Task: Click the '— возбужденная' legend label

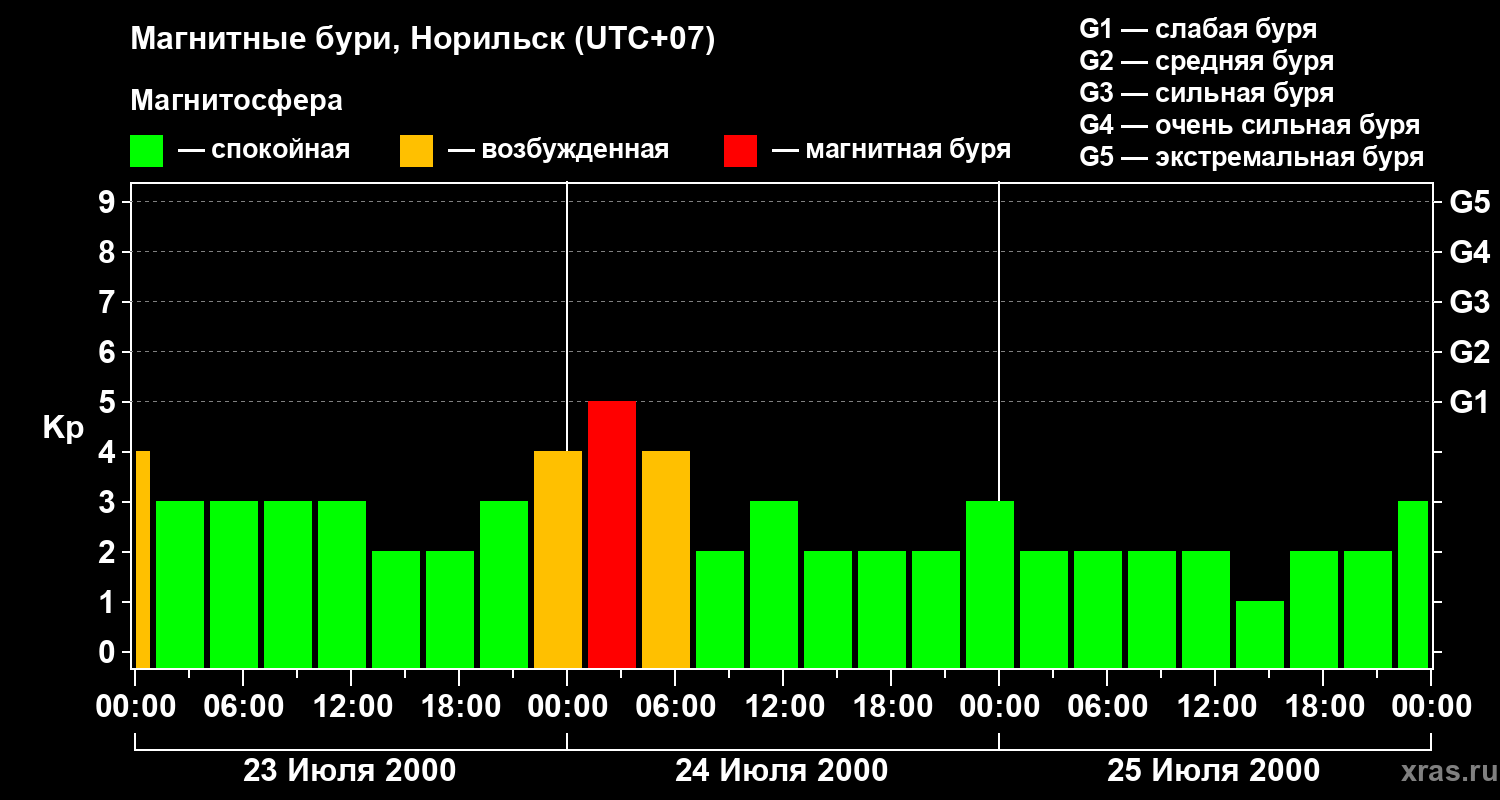Action: [x=558, y=150]
